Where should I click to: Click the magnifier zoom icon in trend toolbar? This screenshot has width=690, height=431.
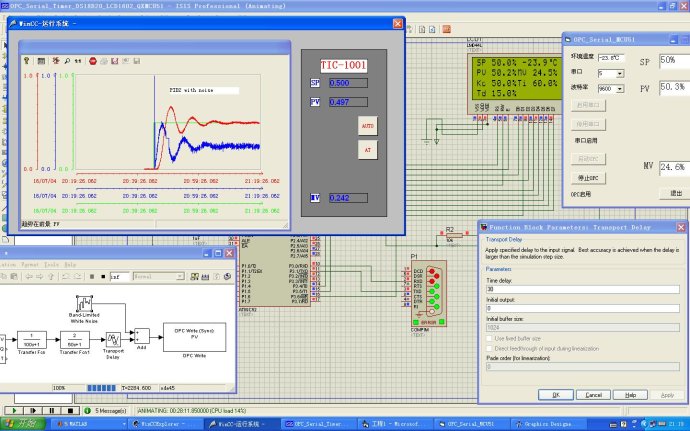(66, 61)
